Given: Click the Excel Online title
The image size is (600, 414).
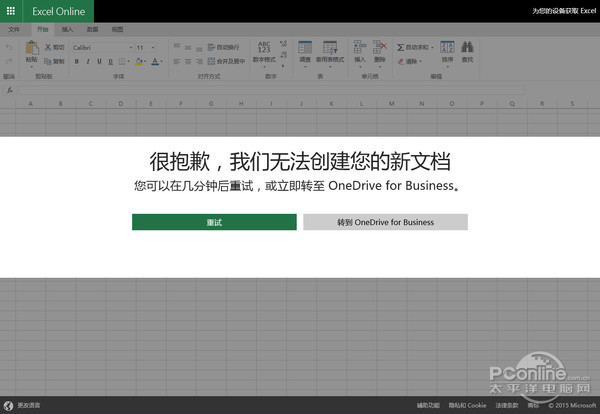Looking at the screenshot, I should click(59, 11).
